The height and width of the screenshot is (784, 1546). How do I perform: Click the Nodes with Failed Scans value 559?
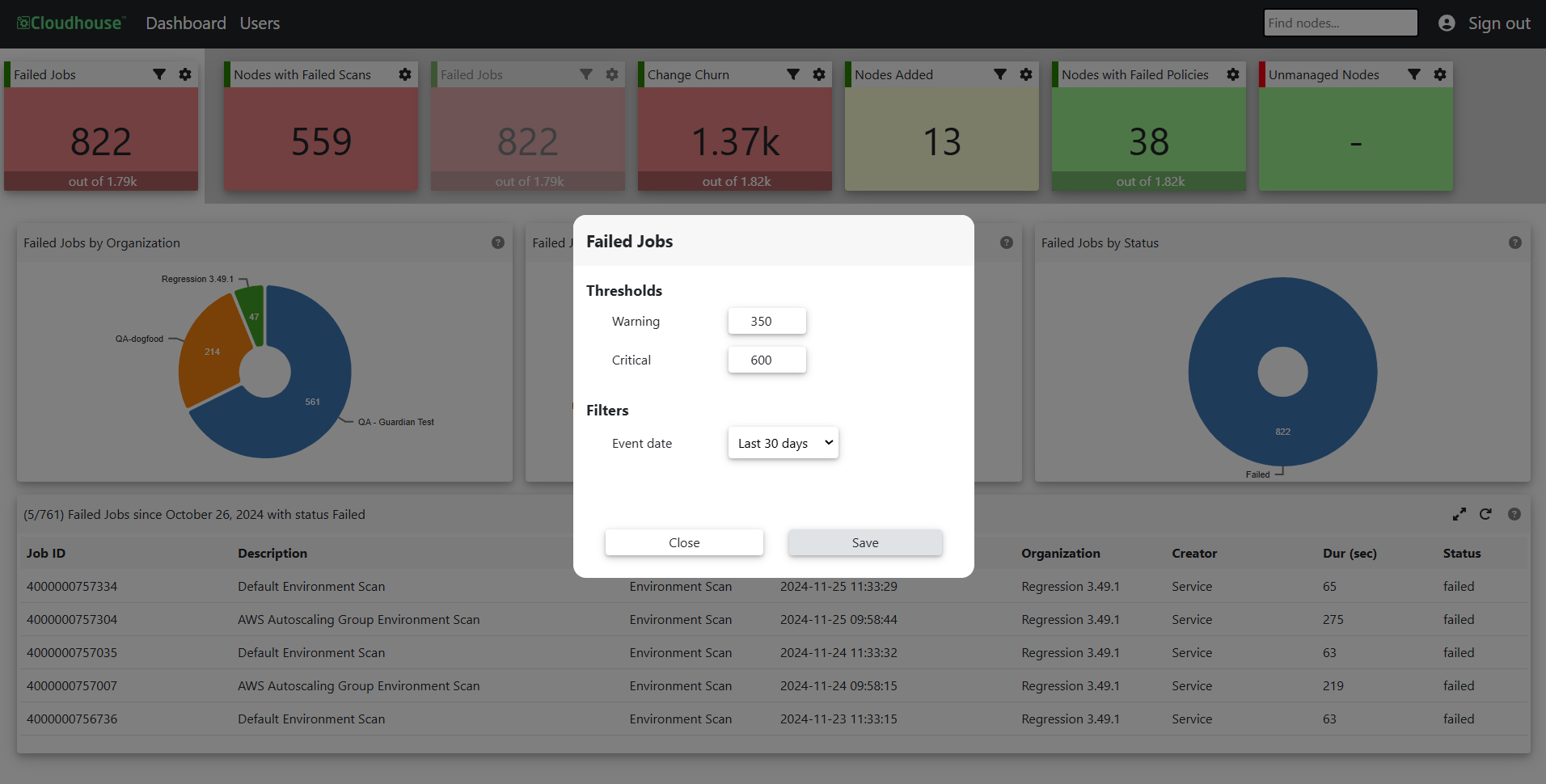(321, 142)
